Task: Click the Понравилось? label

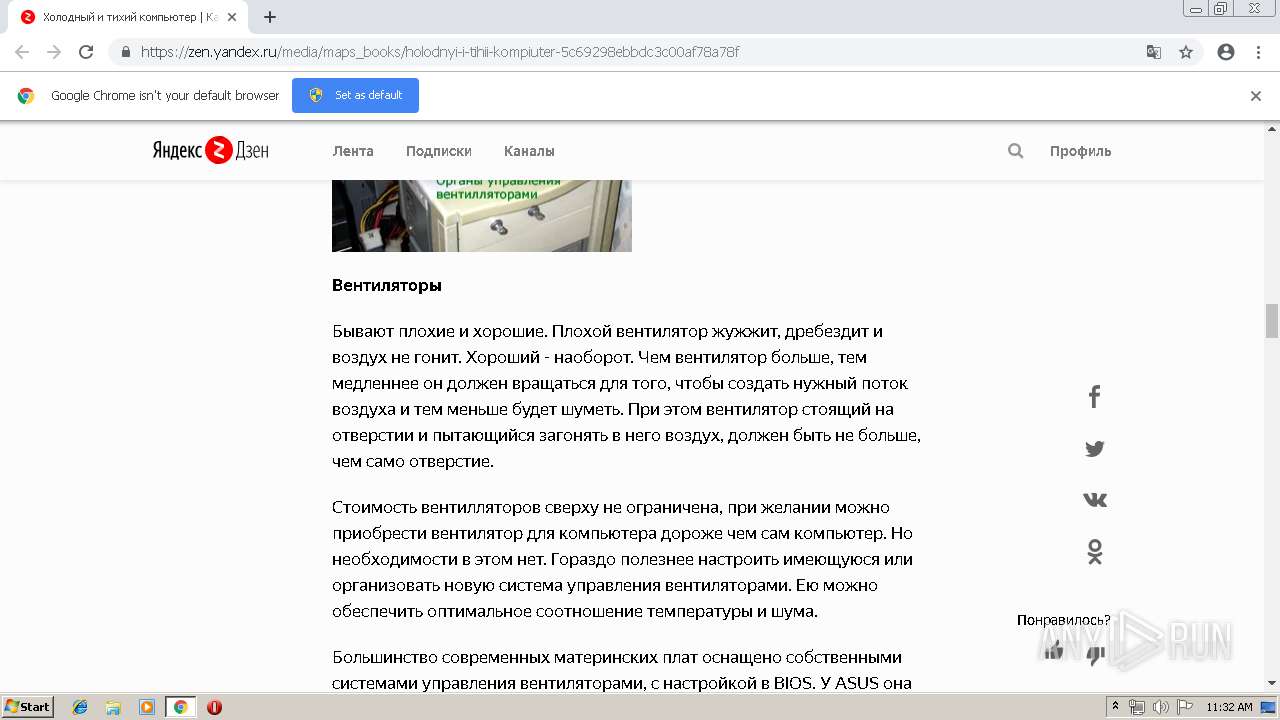Action: tap(1064, 620)
